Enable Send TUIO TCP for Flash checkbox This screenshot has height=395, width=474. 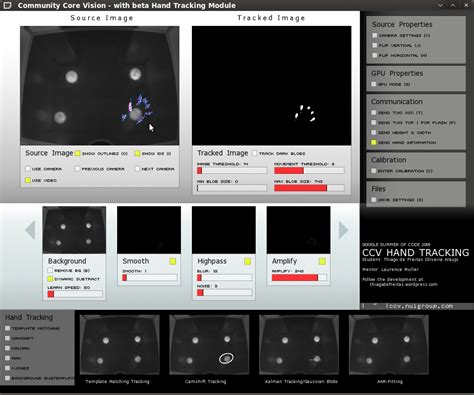click(x=374, y=123)
